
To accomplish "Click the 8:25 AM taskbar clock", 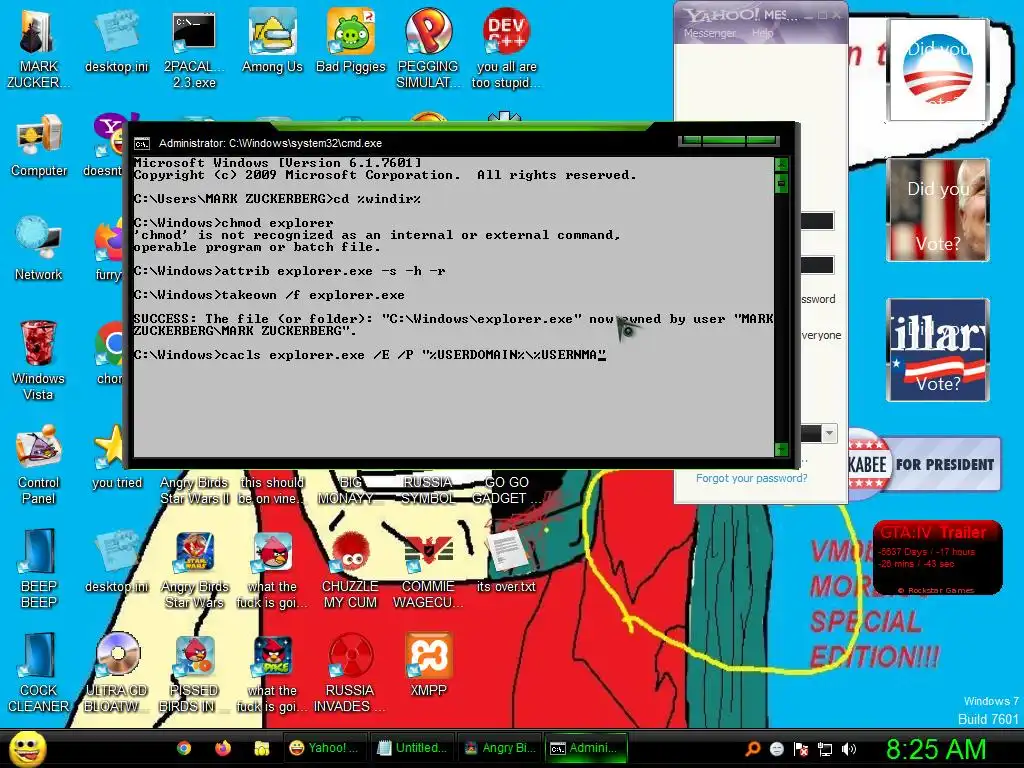I will pos(935,748).
